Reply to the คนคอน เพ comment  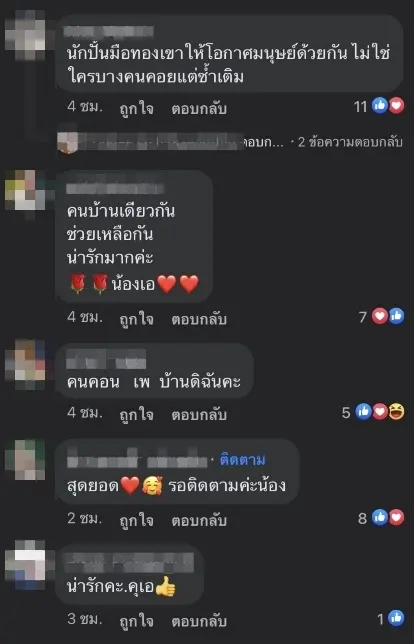point(199,414)
